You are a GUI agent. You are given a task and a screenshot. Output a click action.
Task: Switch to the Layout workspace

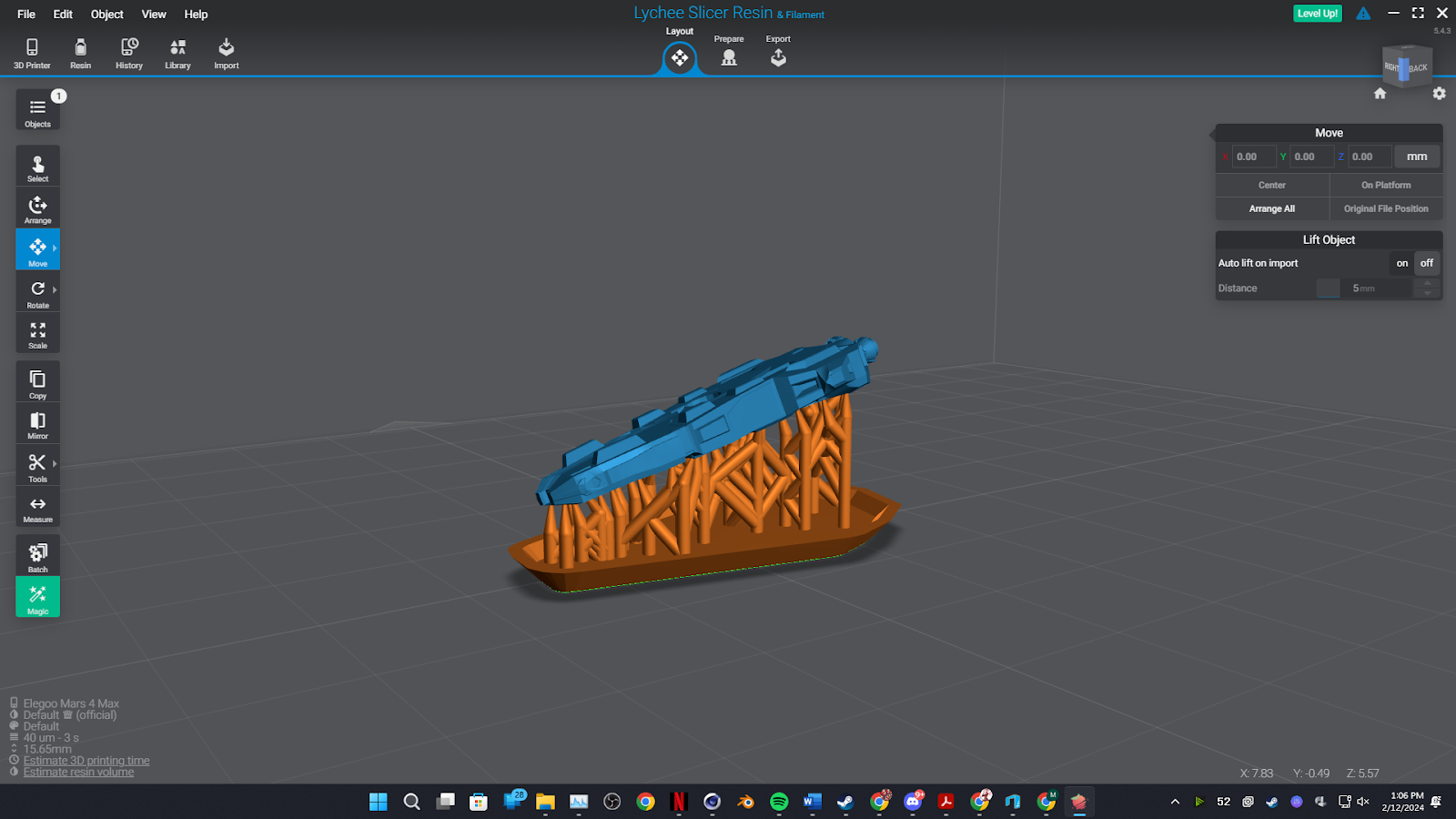click(680, 58)
